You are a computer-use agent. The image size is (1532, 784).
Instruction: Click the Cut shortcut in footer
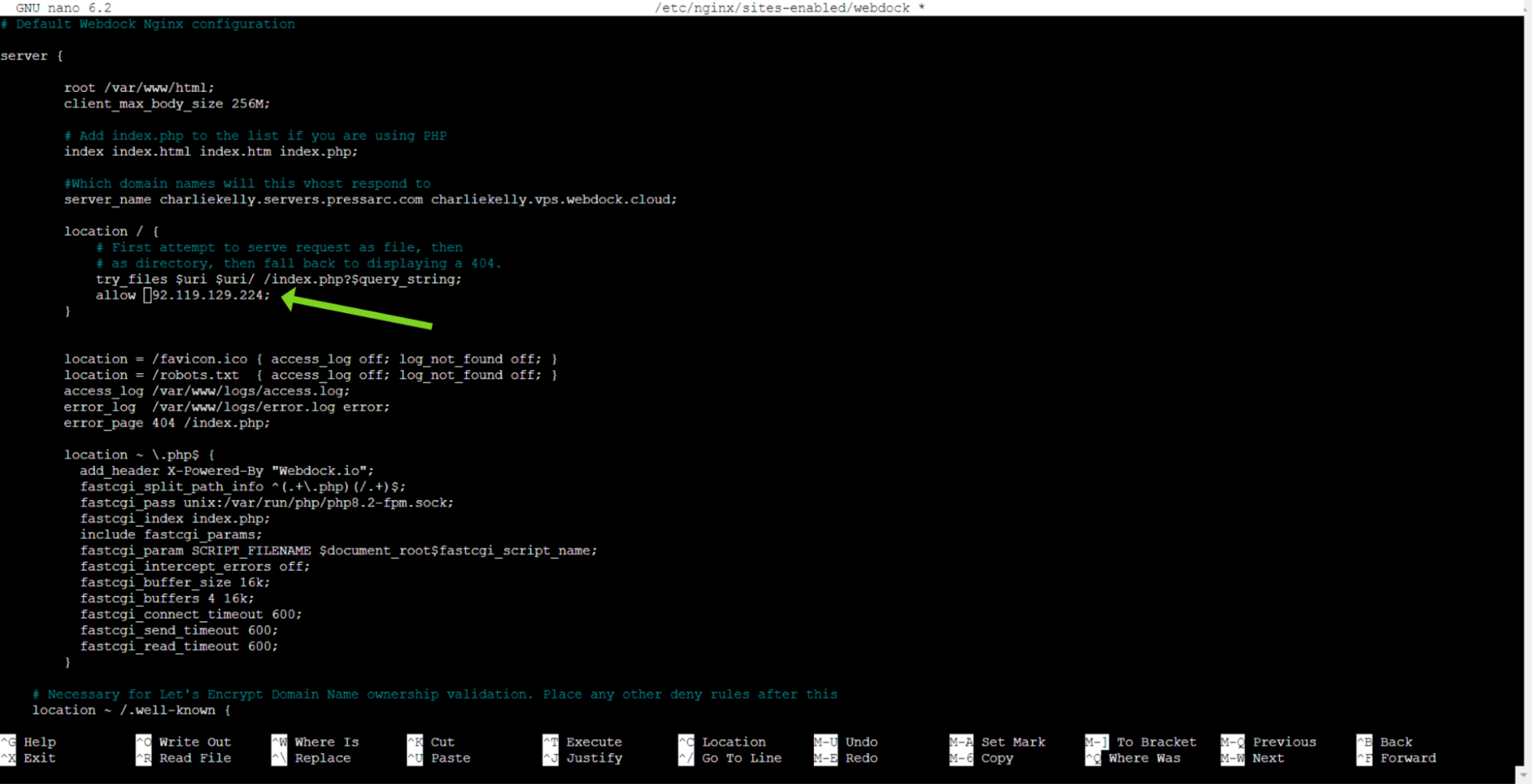tap(442, 742)
